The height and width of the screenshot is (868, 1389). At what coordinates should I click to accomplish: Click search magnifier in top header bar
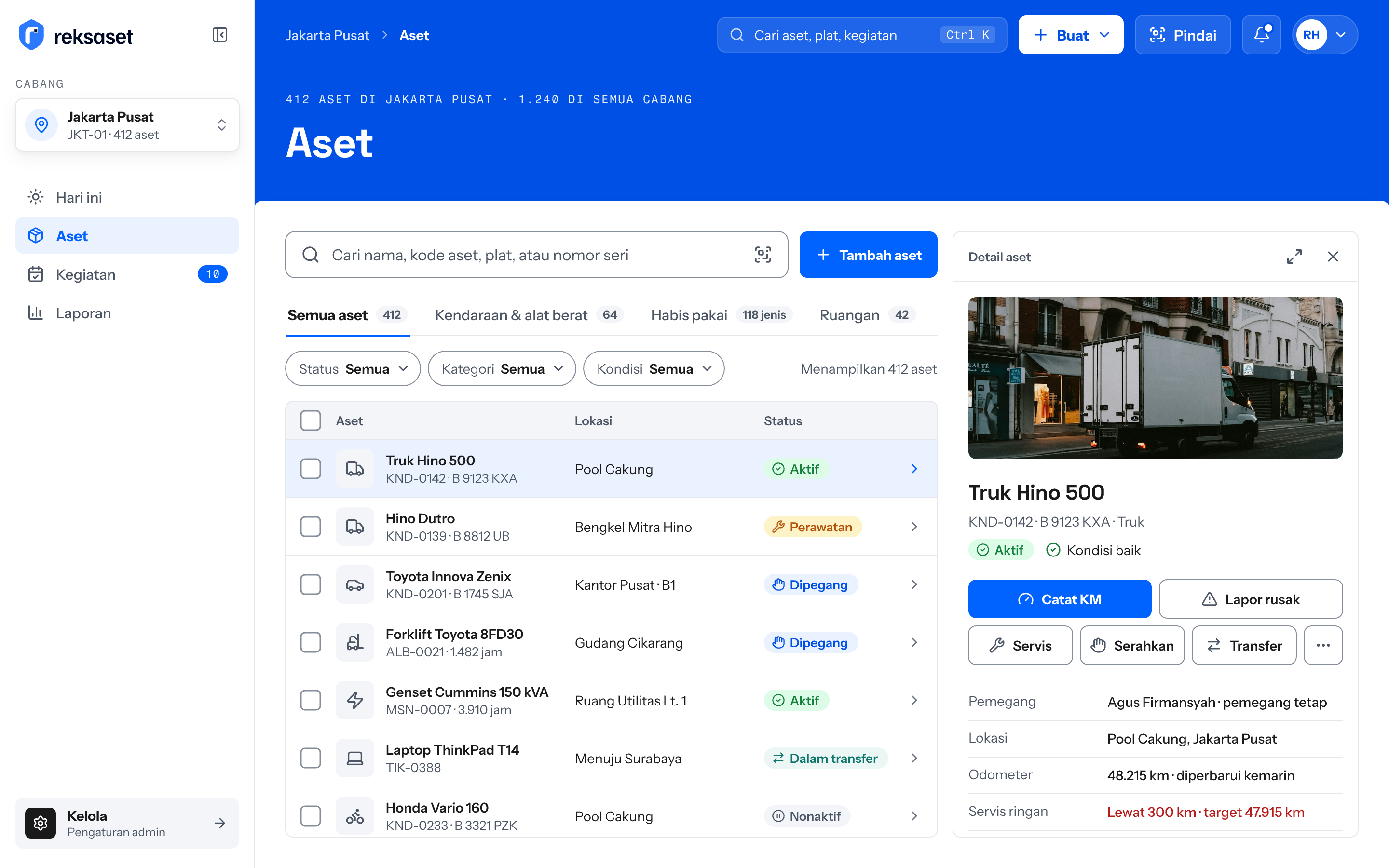coord(737,35)
